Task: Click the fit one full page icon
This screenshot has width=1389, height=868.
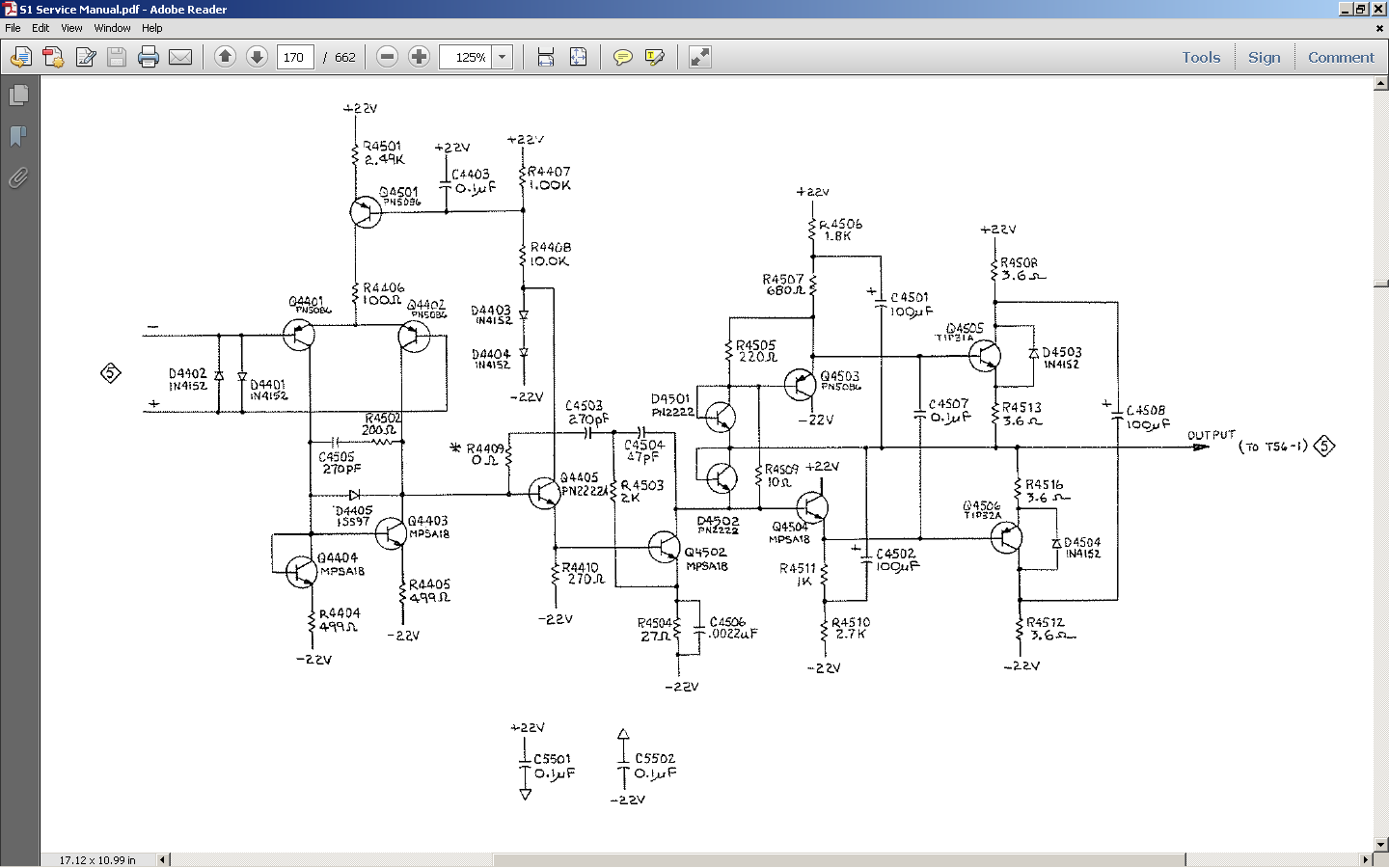Action: [578, 58]
